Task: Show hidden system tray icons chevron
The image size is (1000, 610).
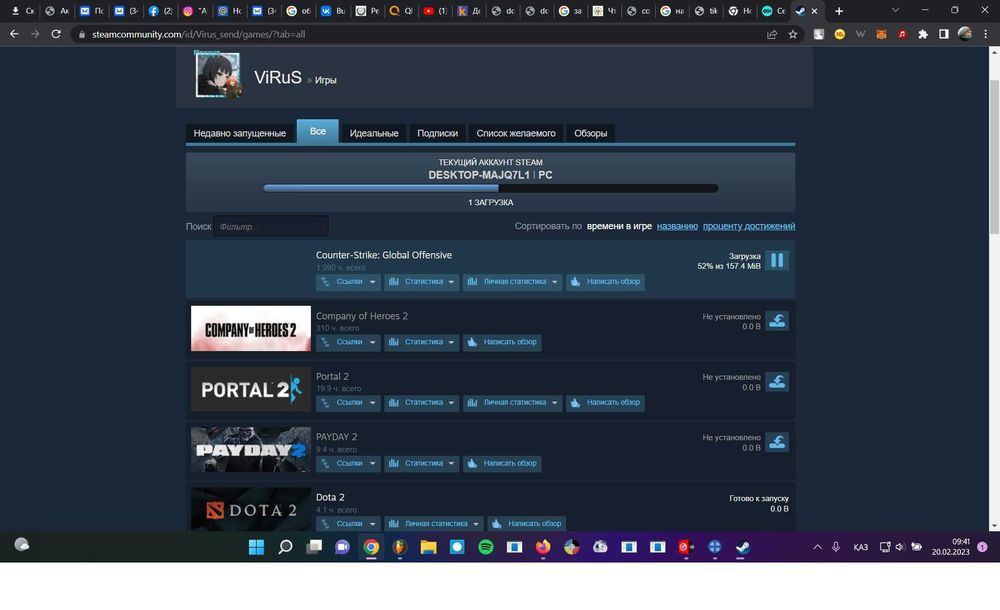Action: click(x=817, y=547)
